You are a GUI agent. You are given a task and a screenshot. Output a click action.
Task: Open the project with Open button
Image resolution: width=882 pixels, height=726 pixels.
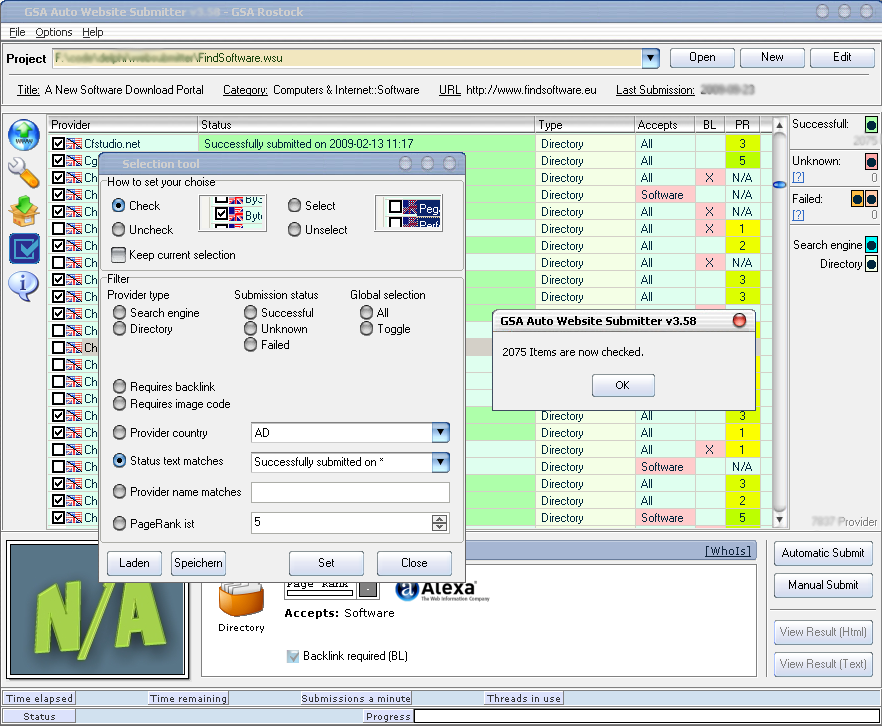[702, 57]
